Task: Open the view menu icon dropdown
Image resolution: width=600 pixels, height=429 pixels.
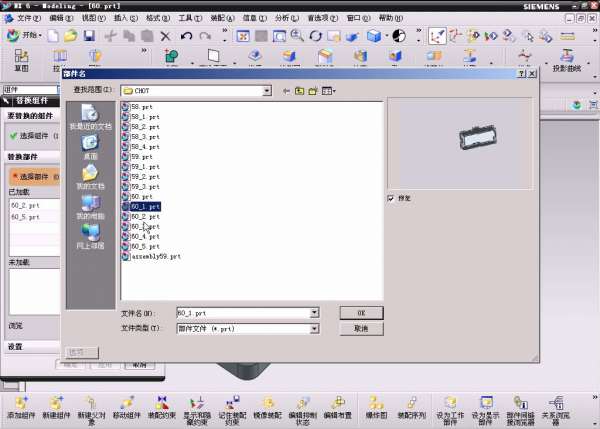Action: [327, 91]
